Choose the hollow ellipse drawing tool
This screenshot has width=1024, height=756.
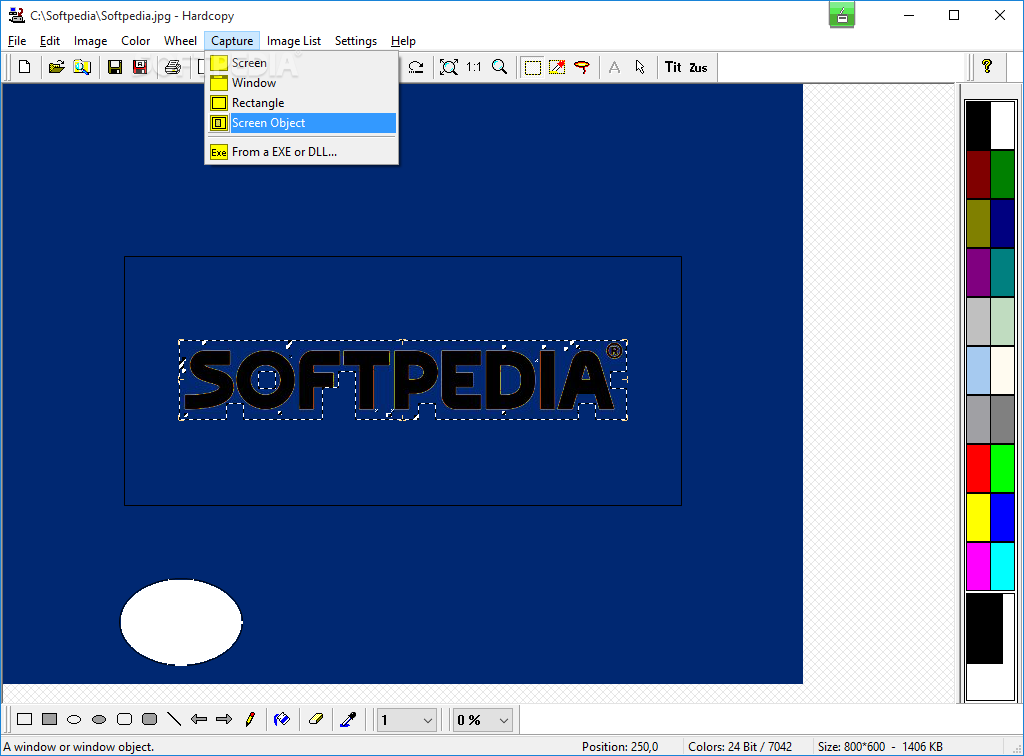74,719
